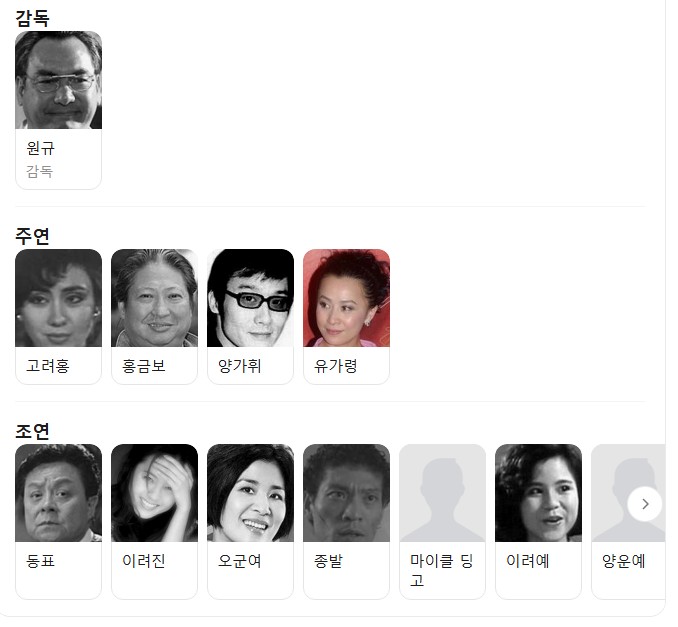The height and width of the screenshot is (627, 678).
Task: Click 마이클 딩고 placeholder avatar icon
Action: point(442,493)
